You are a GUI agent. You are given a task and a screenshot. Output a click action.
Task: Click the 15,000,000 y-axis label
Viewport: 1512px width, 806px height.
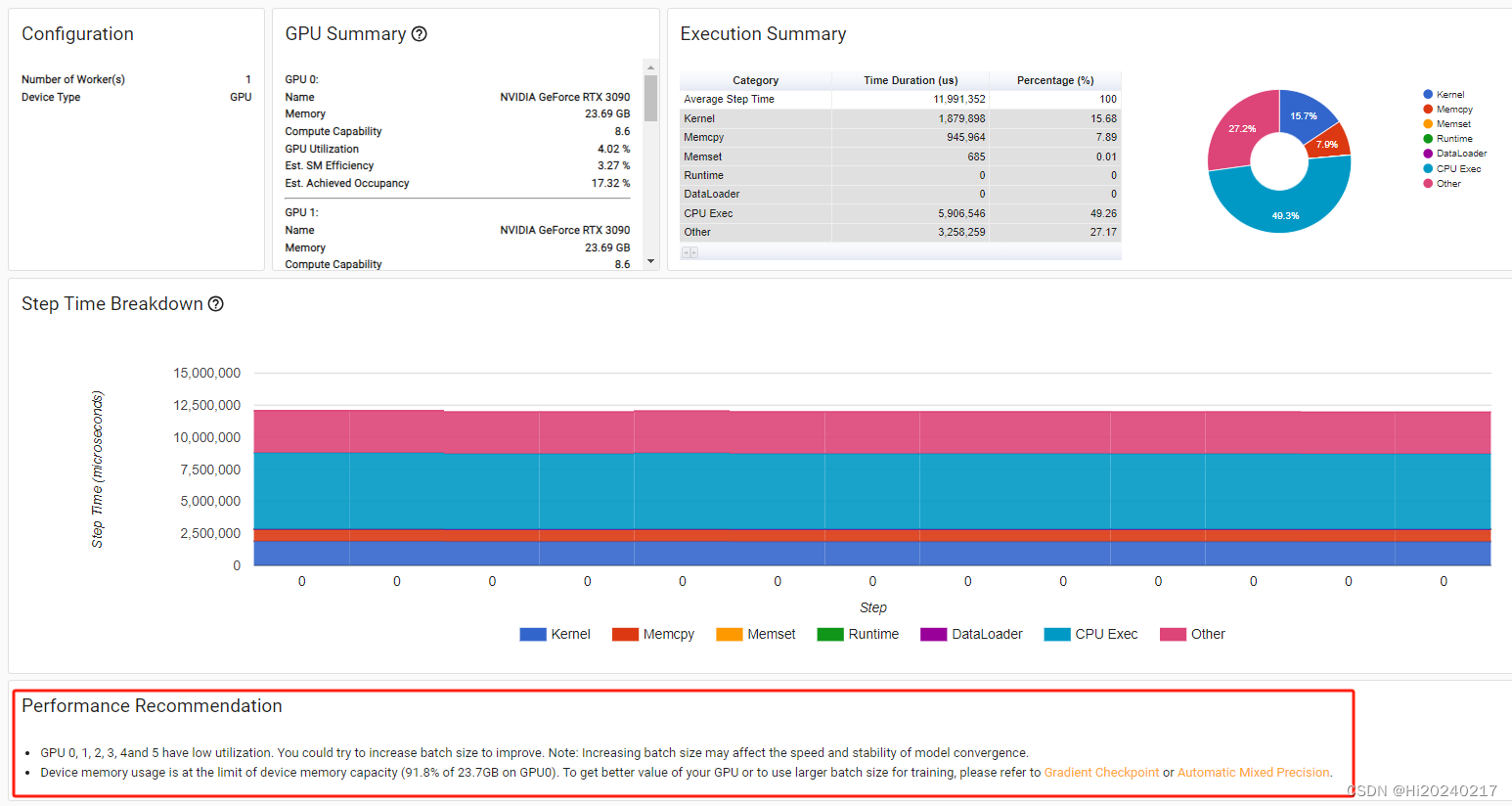pos(206,374)
